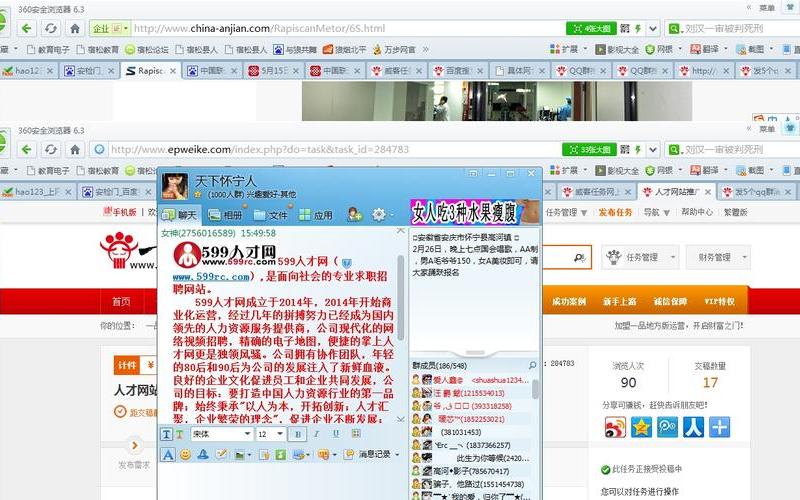Open 教育电子 bookmark in top browser
The width and height of the screenshot is (800, 500).
48,49
